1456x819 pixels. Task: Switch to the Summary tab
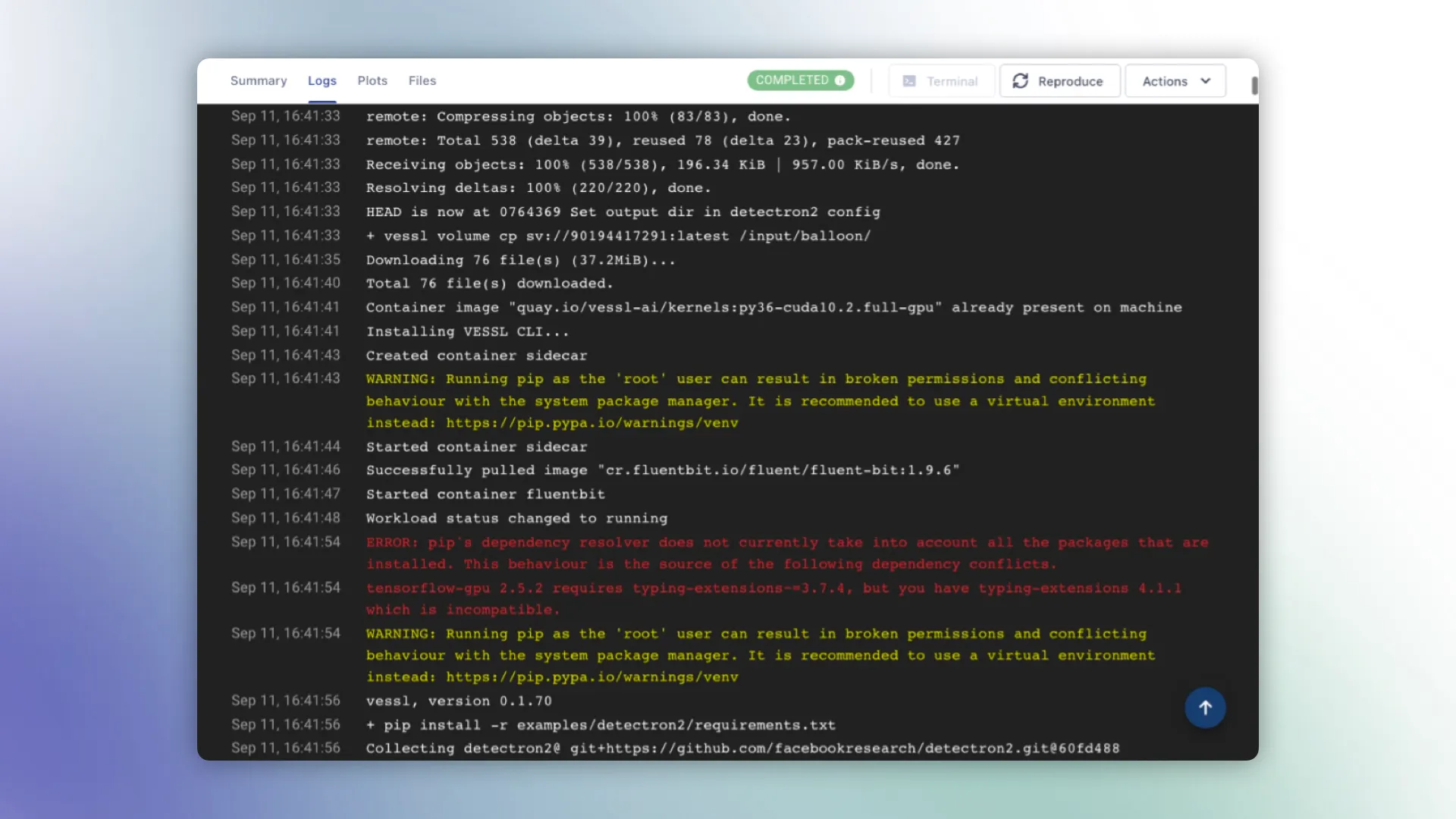click(x=259, y=80)
